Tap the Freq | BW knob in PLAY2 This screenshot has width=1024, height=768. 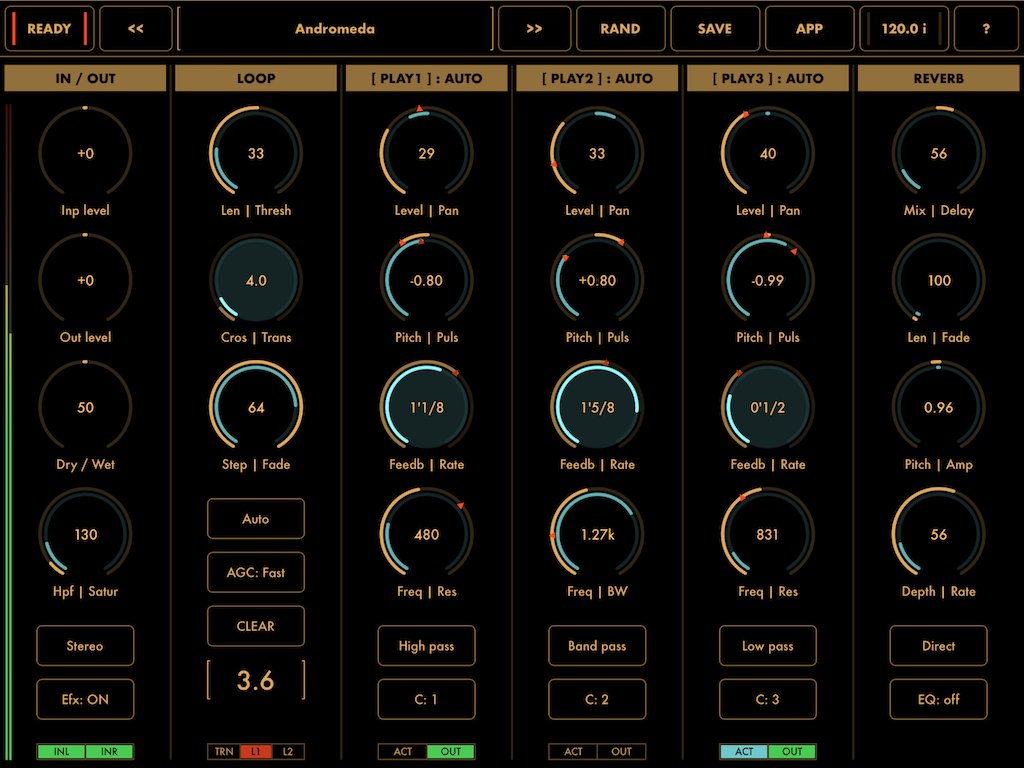click(597, 535)
